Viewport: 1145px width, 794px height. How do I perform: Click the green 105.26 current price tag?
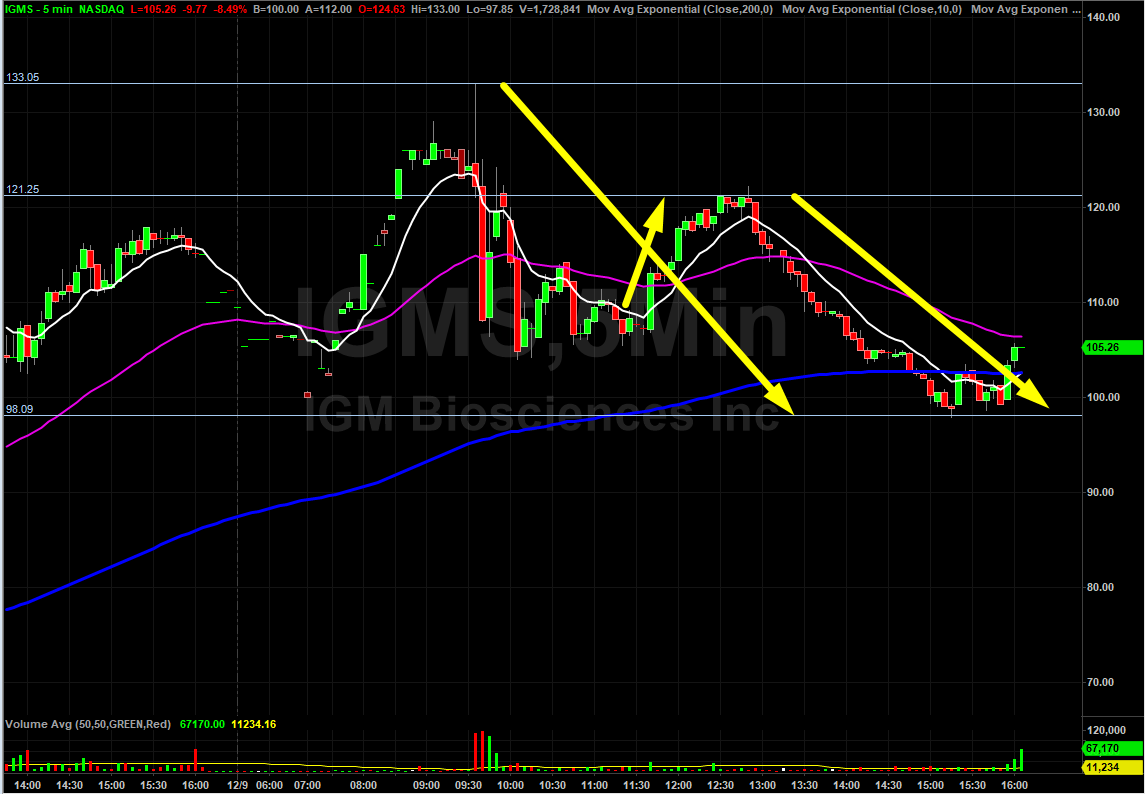[x=1108, y=347]
